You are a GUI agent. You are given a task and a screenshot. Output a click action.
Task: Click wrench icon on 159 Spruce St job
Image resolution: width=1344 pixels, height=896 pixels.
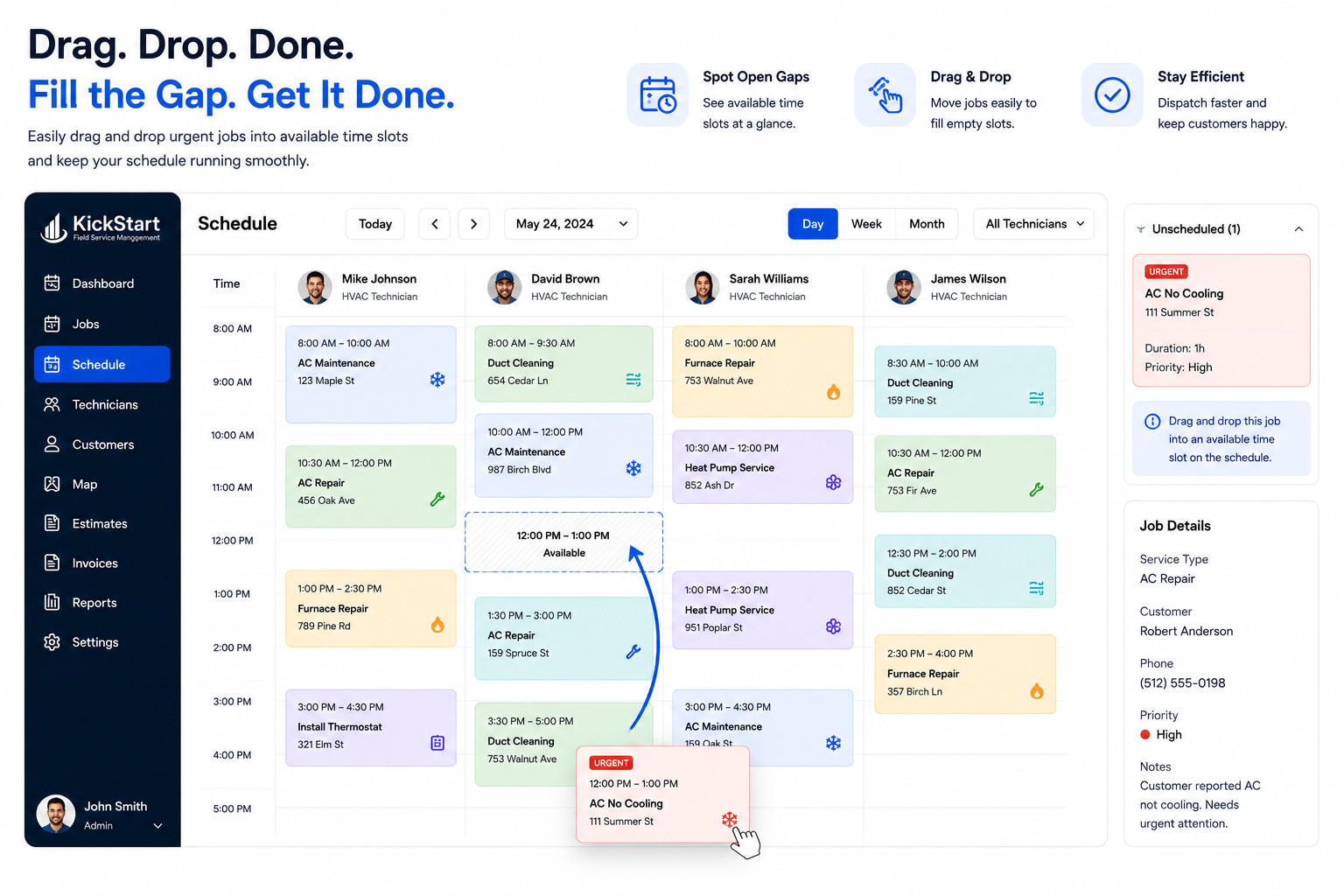pyautogui.click(x=633, y=652)
